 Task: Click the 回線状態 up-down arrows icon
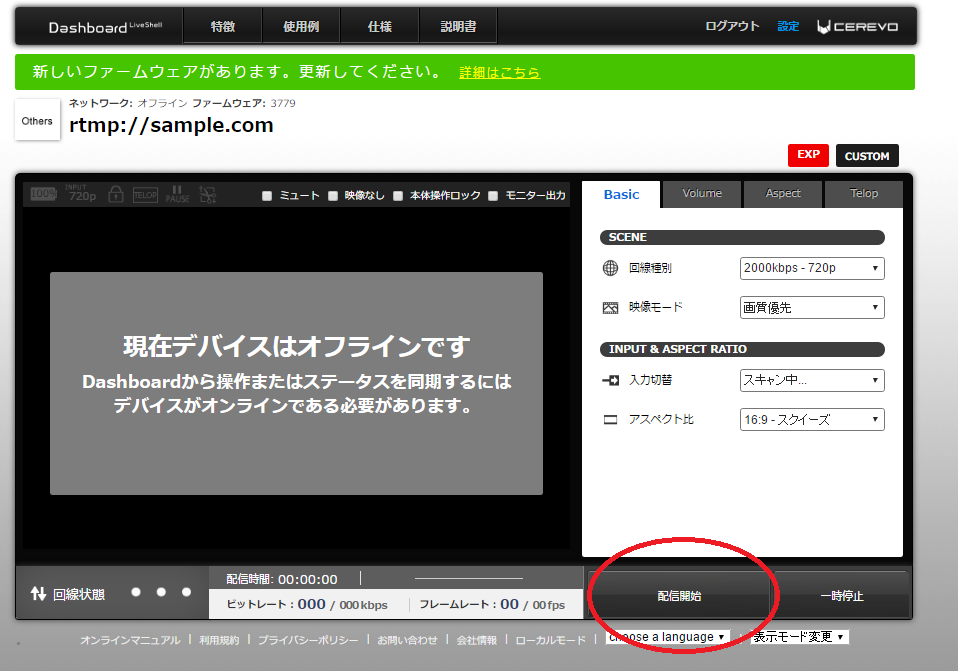click(36, 590)
